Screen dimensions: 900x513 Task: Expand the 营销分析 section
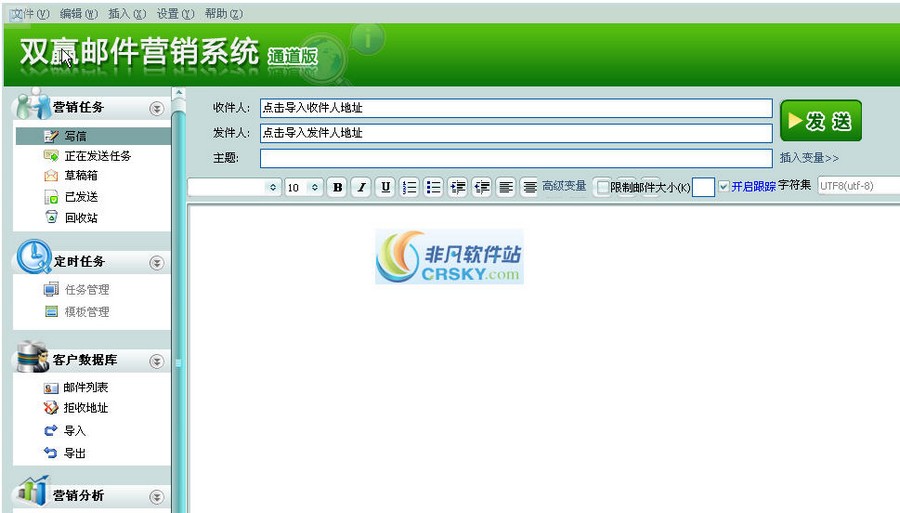[x=156, y=497]
